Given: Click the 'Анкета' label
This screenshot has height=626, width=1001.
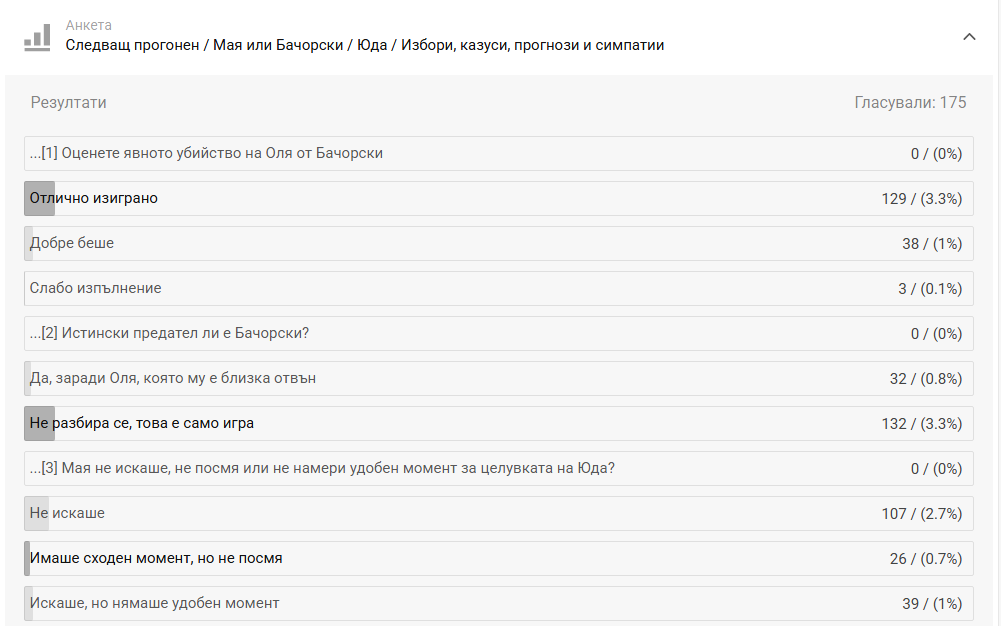Looking at the screenshot, I should point(89,25).
